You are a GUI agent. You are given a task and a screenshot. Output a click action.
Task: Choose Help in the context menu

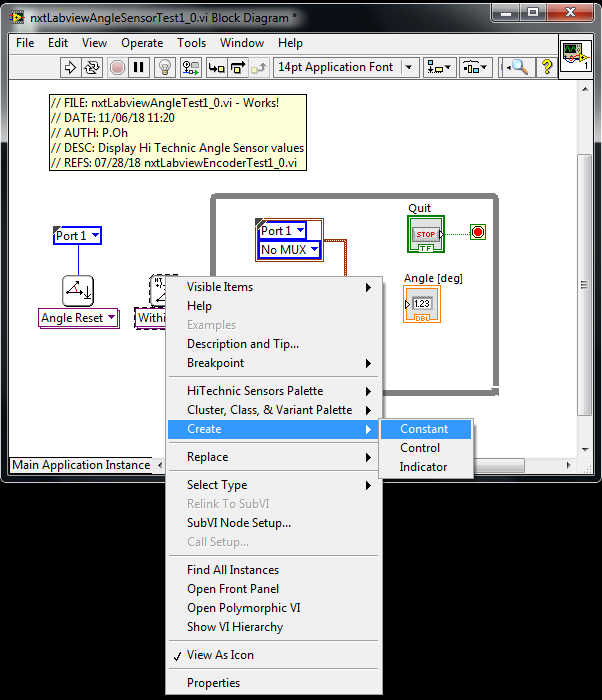[274, 306]
